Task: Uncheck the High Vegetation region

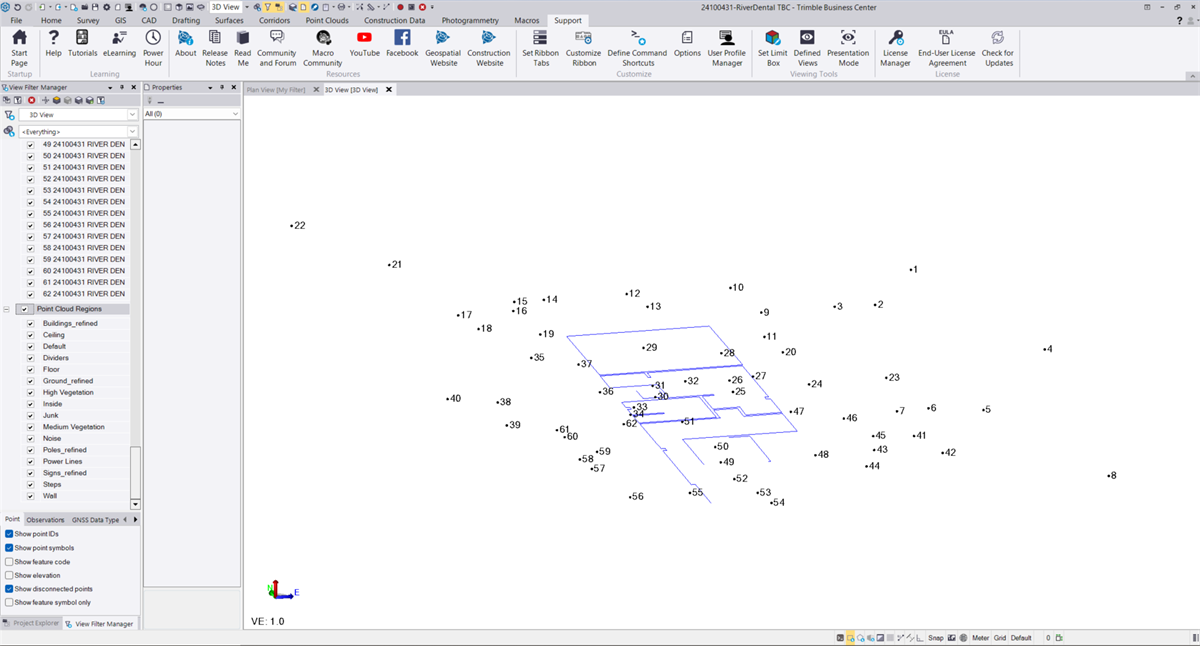Action: point(31,393)
